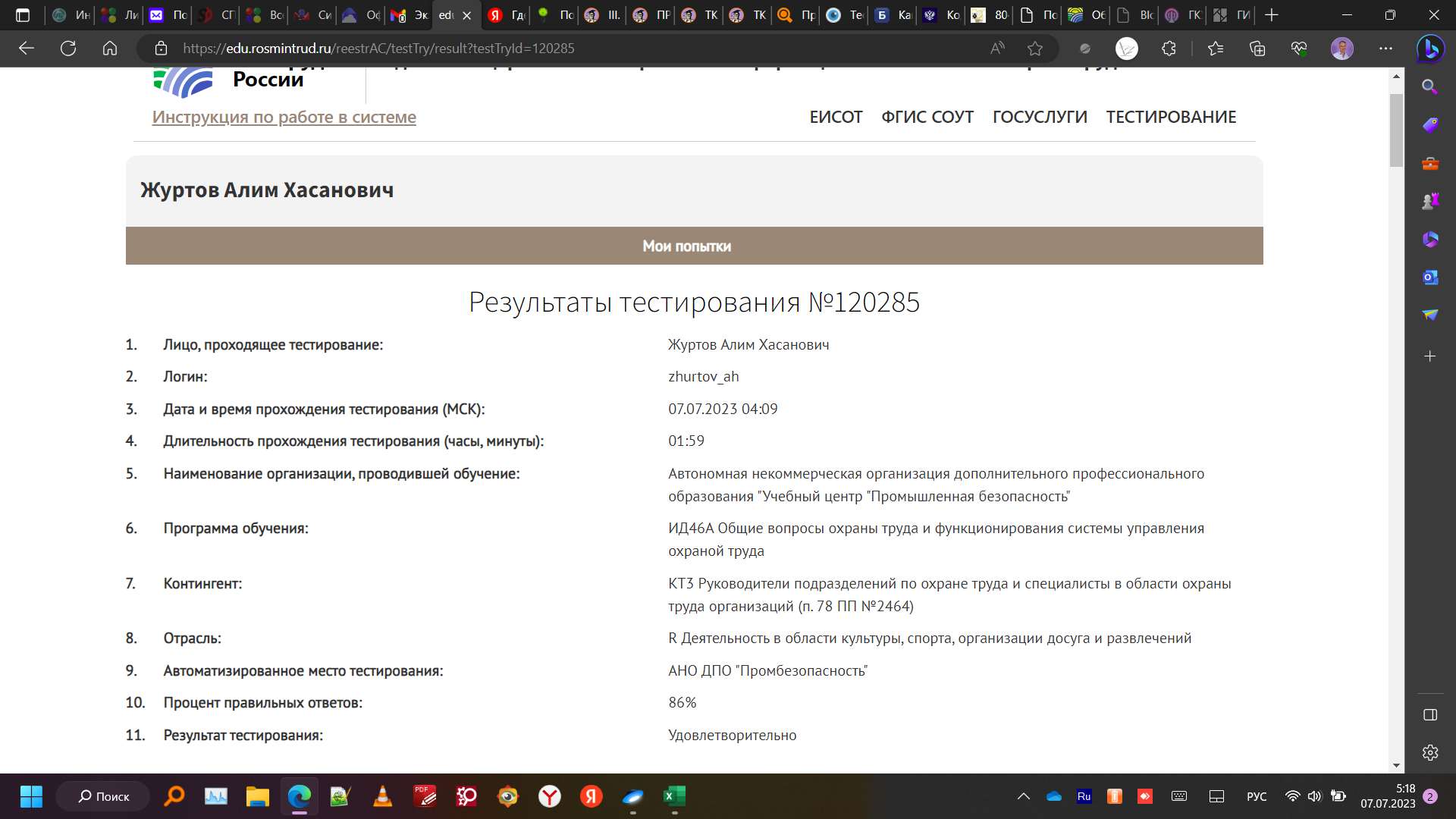Open the tab actions menu icon
This screenshot has width=1456, height=819.
23,15
